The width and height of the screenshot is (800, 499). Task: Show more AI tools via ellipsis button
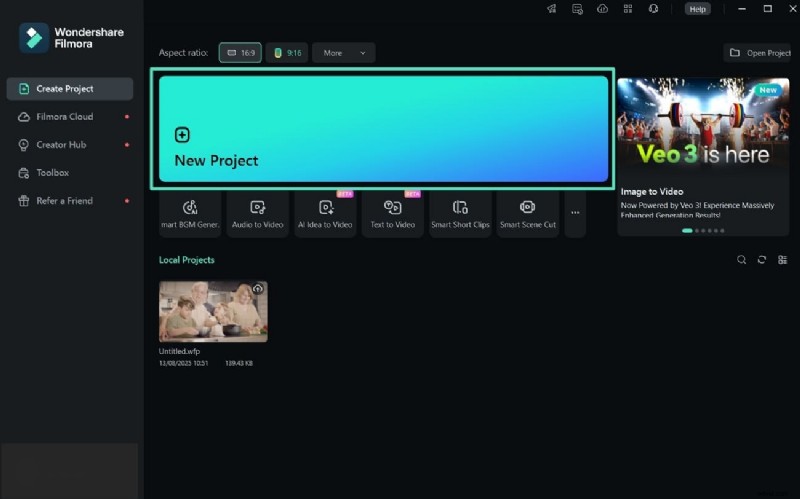[575, 213]
